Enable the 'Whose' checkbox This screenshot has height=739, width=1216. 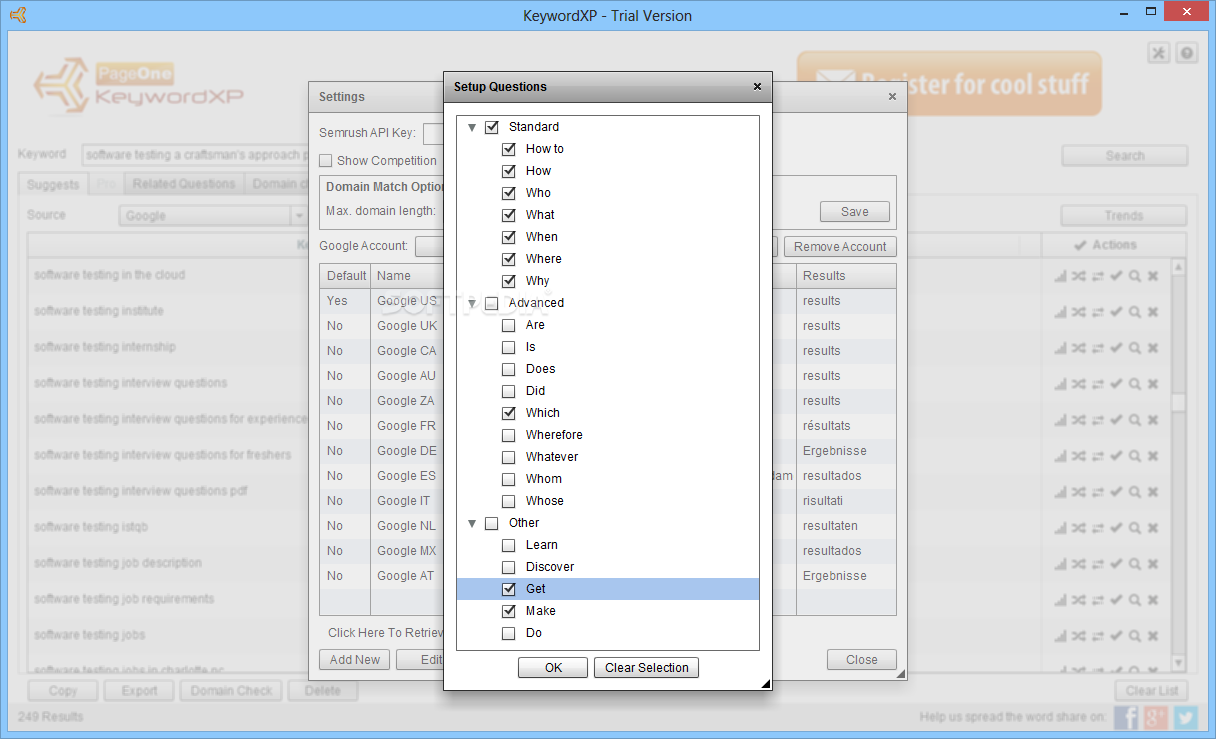(x=509, y=501)
